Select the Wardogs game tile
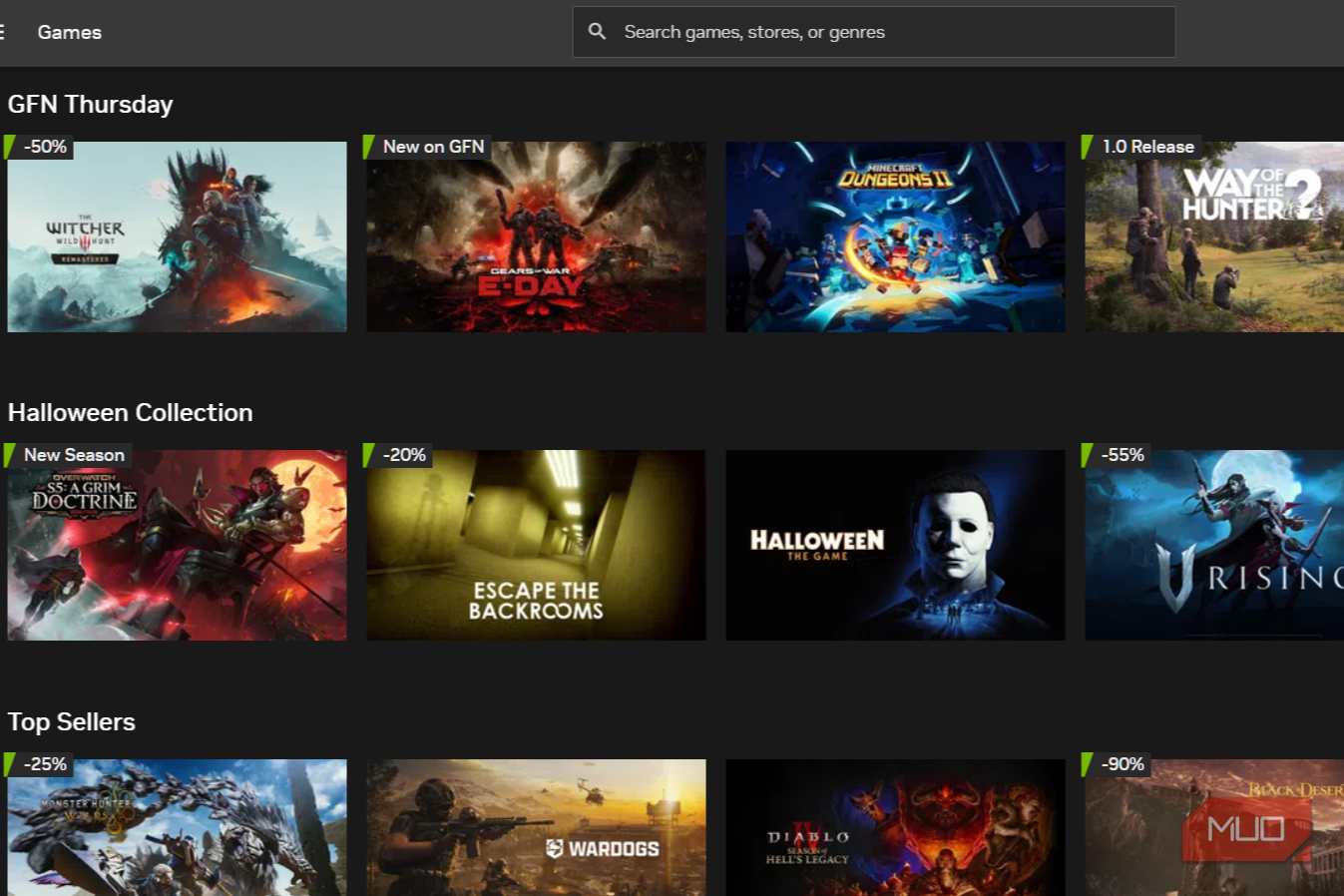This screenshot has width=1344, height=896. click(536, 827)
